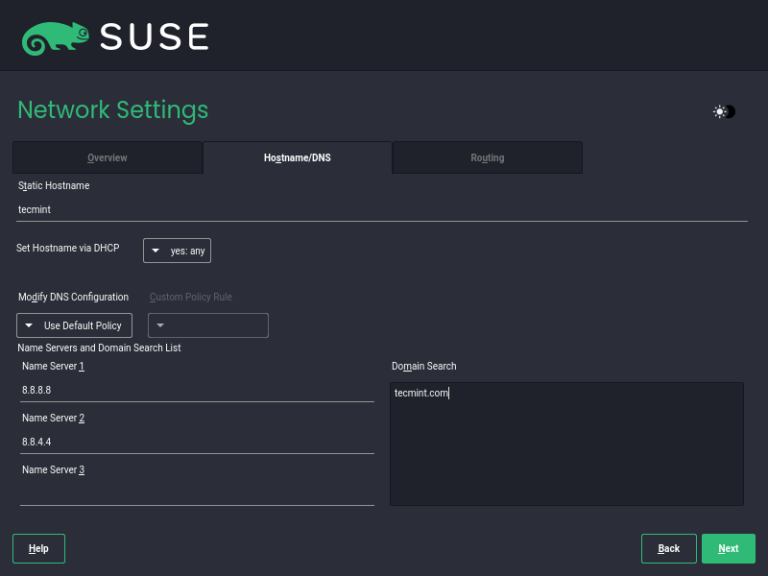Screen dimensions: 768x576
Task: Click the DHCP dropdown arrow icon
Action: (156, 251)
